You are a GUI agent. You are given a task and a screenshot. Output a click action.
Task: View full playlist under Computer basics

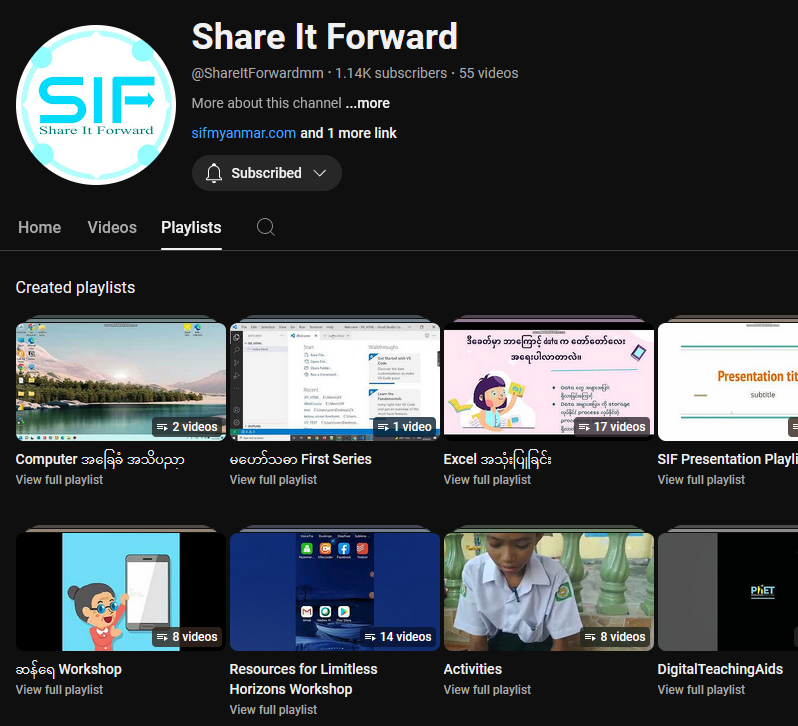coord(59,480)
